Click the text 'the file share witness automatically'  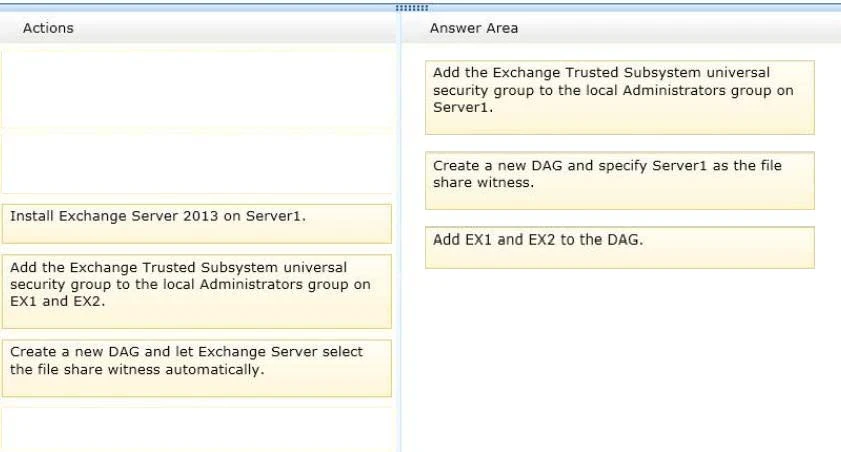click(137, 369)
